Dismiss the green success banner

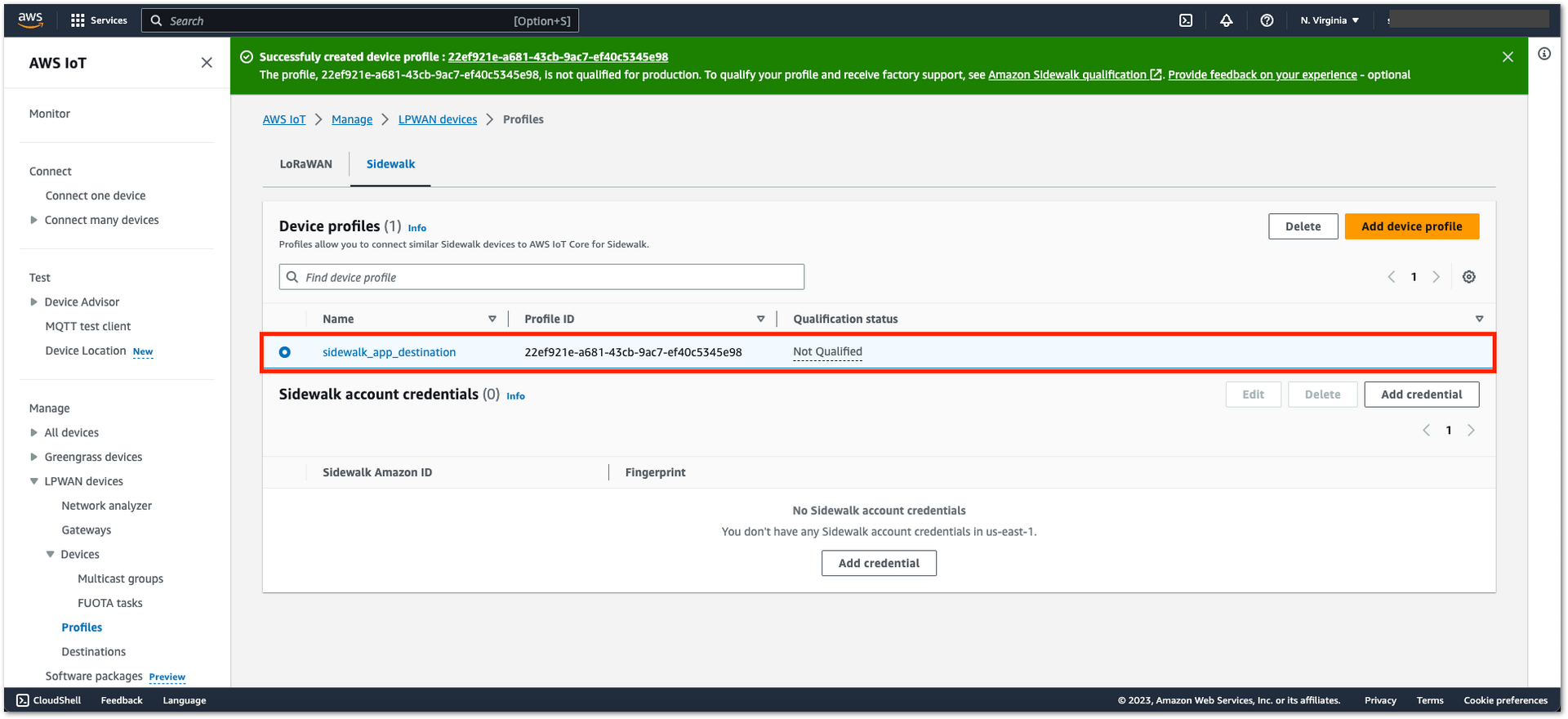coord(1508,57)
